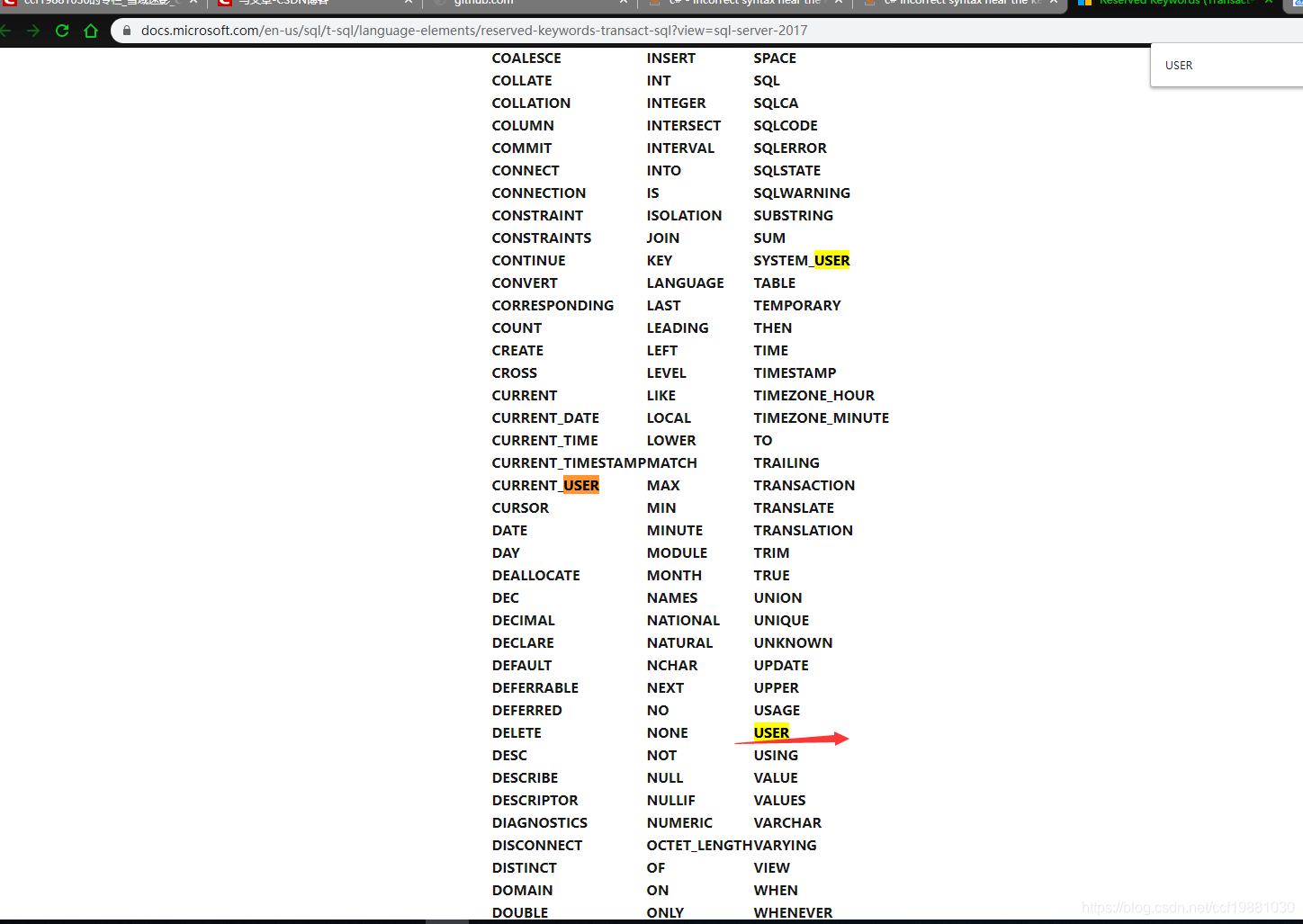
Task: Click the NATIONAL keyword
Action: pyautogui.click(x=683, y=621)
